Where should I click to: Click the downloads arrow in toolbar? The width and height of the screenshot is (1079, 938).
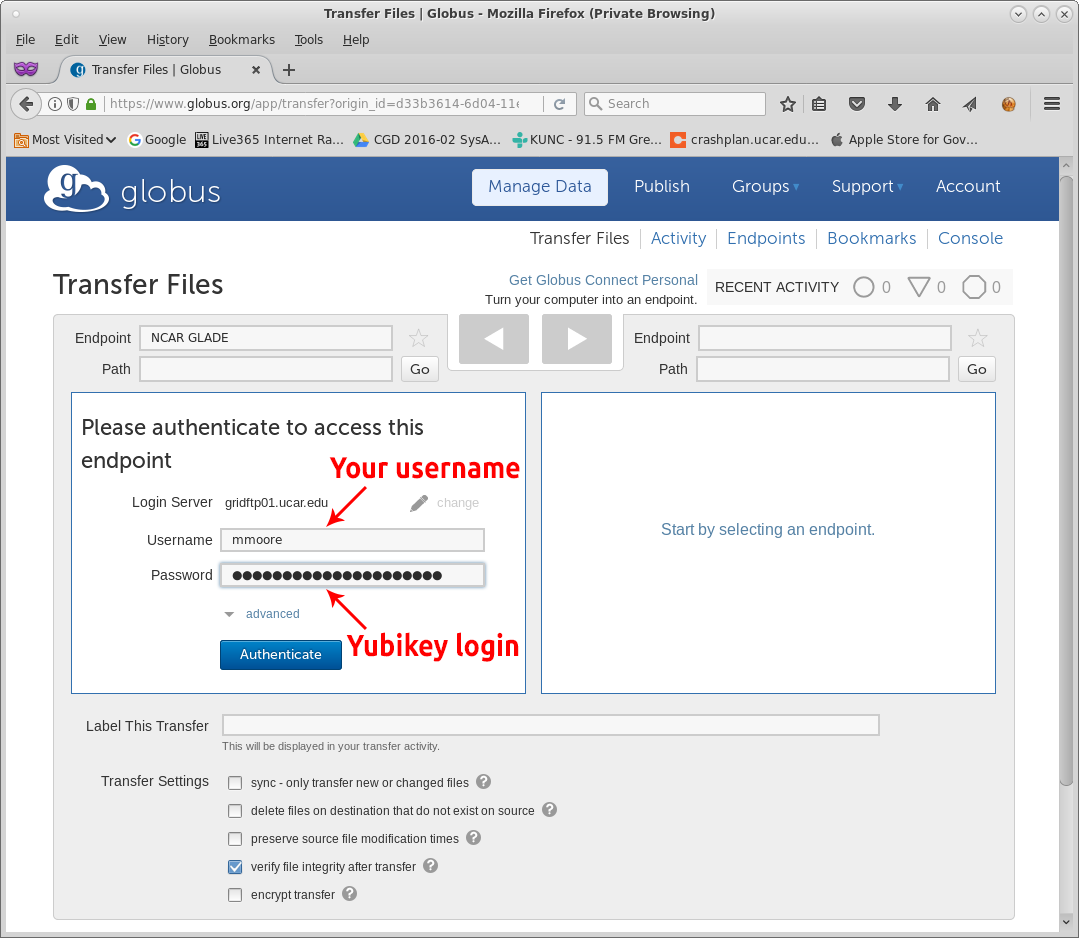pyautogui.click(x=895, y=104)
